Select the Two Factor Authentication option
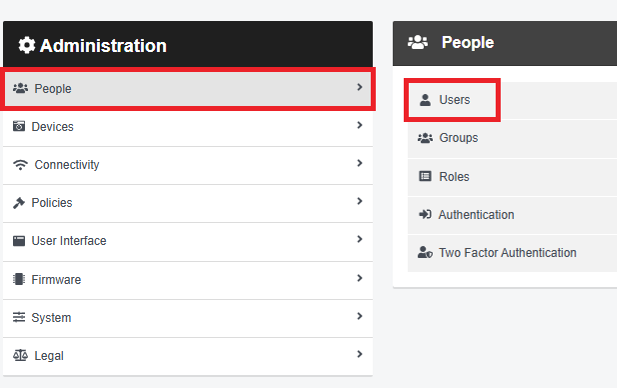This screenshot has height=388, width=617. pos(512,253)
